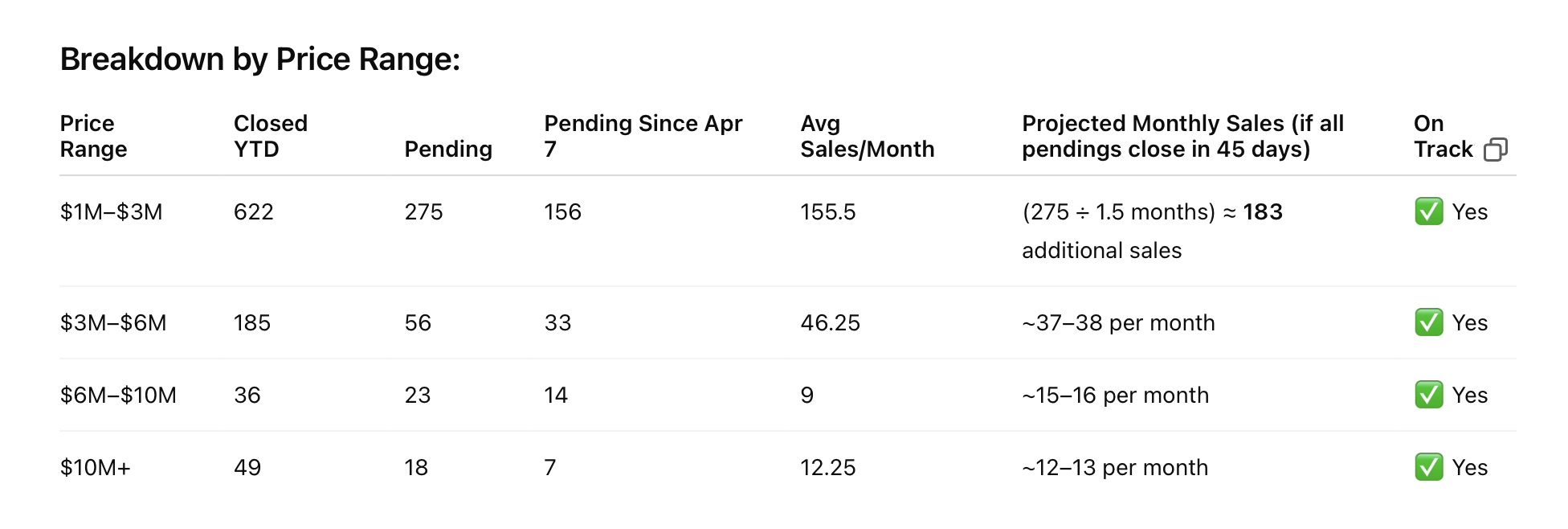Click the 46.25 average sales value

coord(830,322)
